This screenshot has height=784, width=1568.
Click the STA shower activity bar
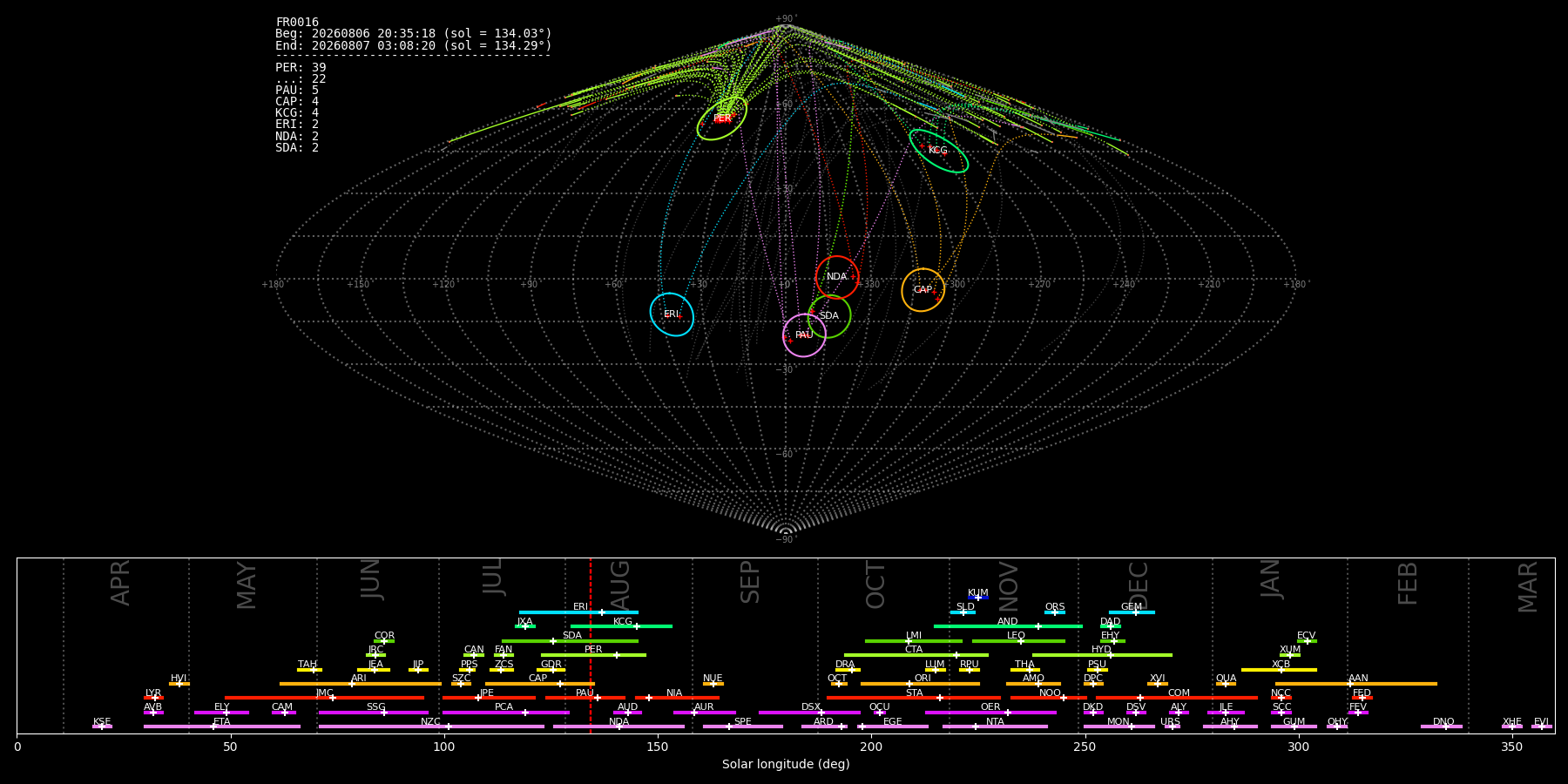point(914,698)
